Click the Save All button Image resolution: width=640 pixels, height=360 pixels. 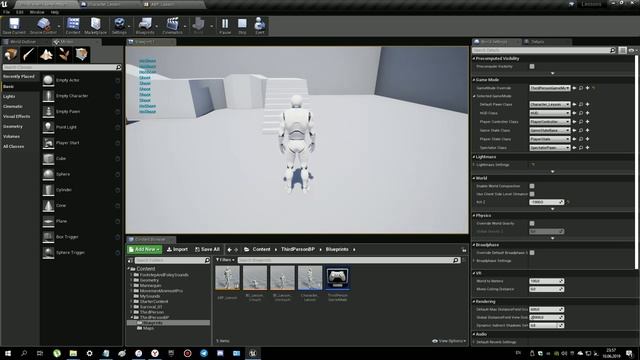point(207,249)
